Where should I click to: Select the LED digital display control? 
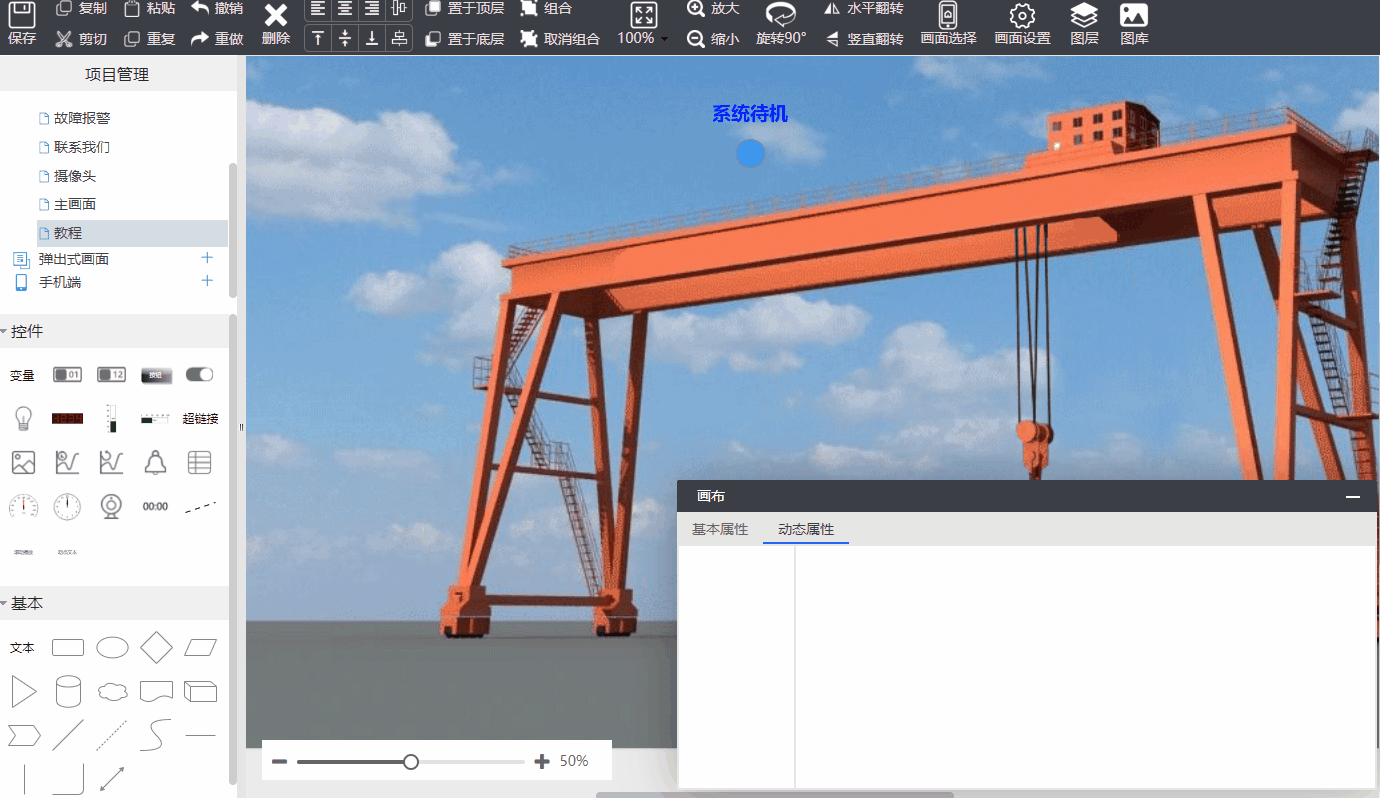67,418
